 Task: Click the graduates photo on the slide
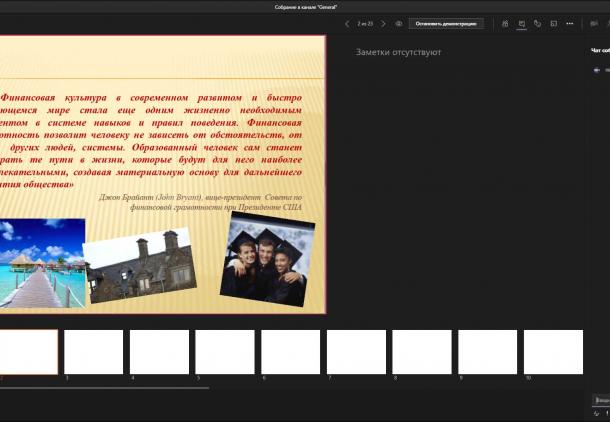pyautogui.click(x=267, y=260)
